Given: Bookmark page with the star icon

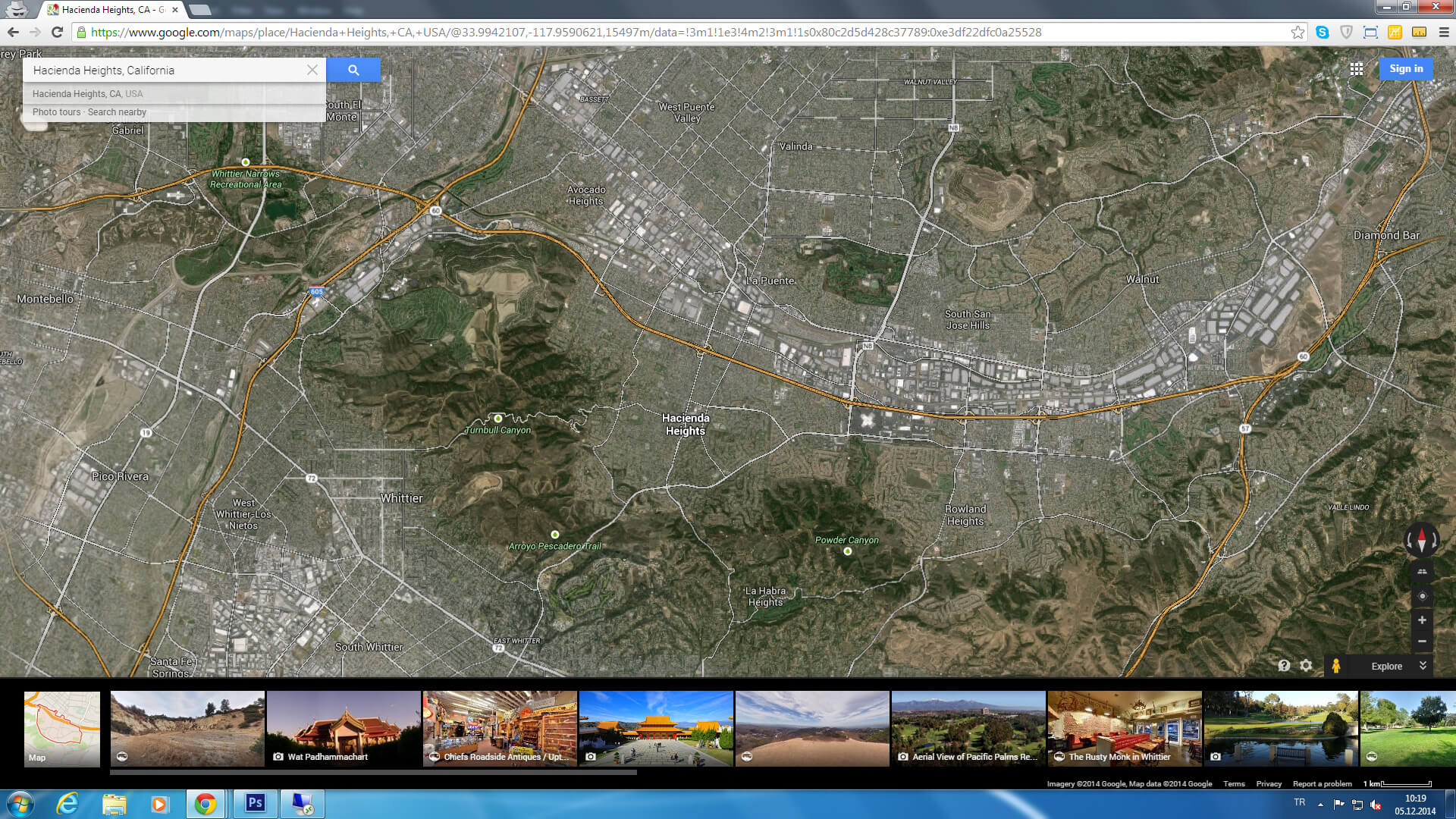Looking at the screenshot, I should pyautogui.click(x=1298, y=33).
